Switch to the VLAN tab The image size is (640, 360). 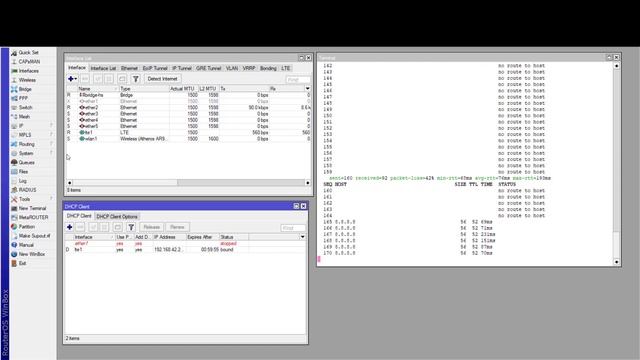[232, 68]
